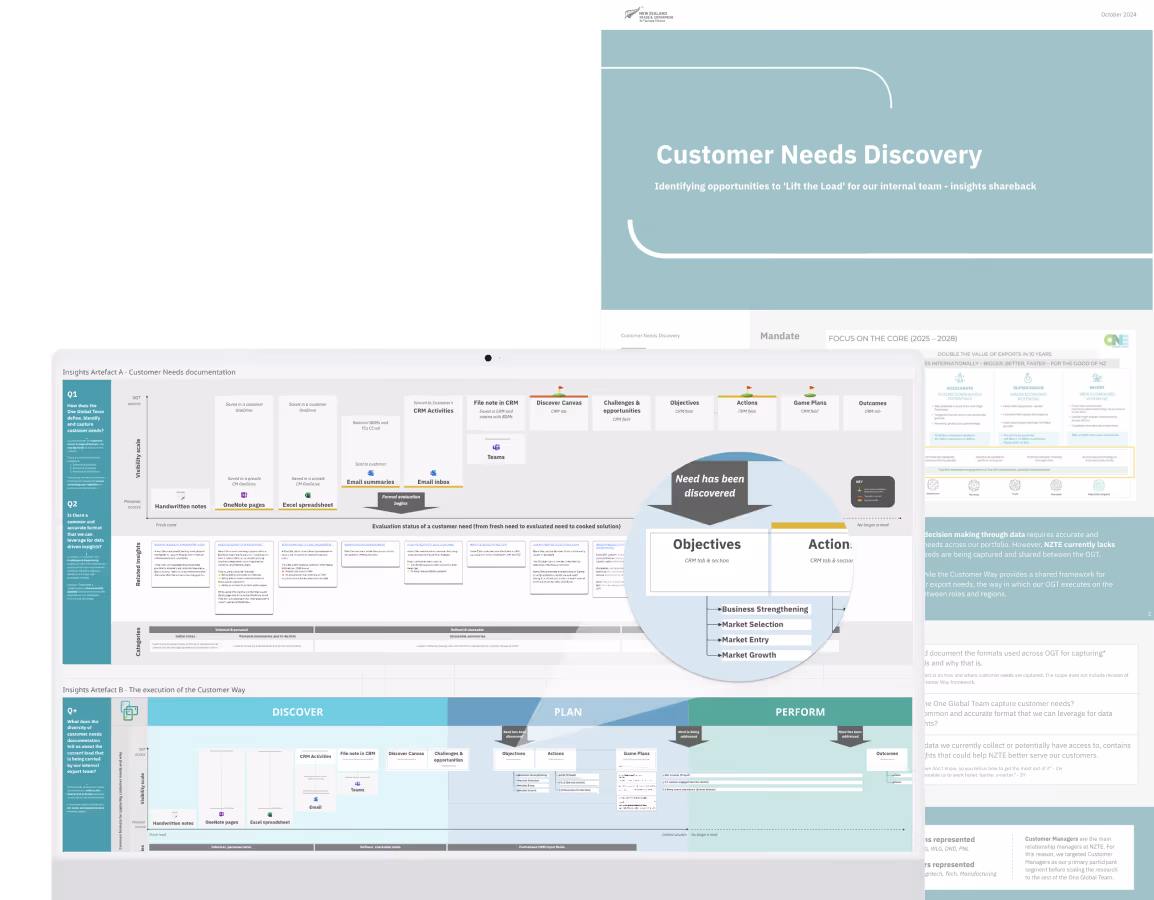This screenshot has width=1154, height=900.
Task: Click the 'Related insights' row label
Action: click(x=138, y=564)
